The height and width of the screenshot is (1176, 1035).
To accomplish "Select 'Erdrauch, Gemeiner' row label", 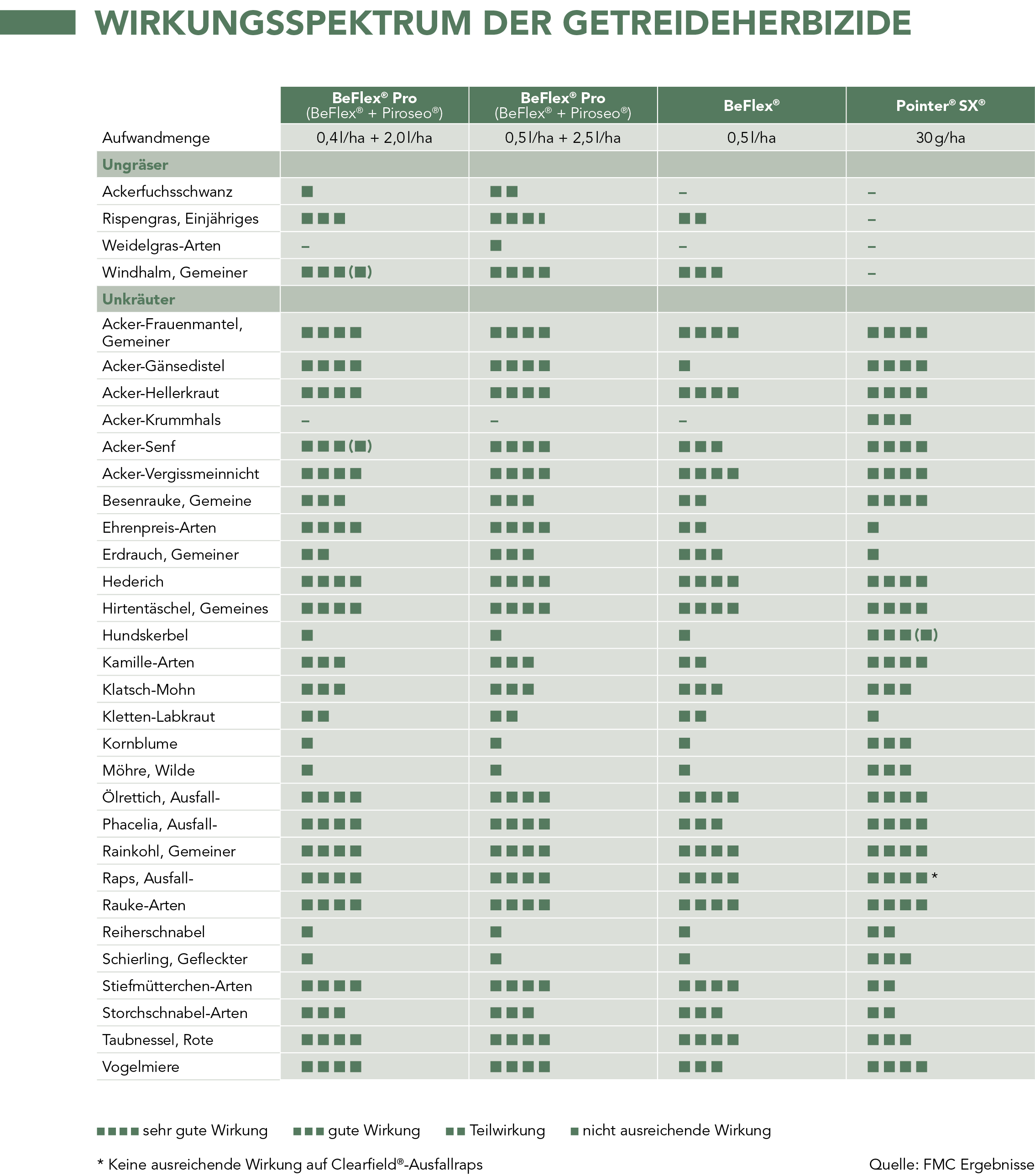I will coord(170,555).
